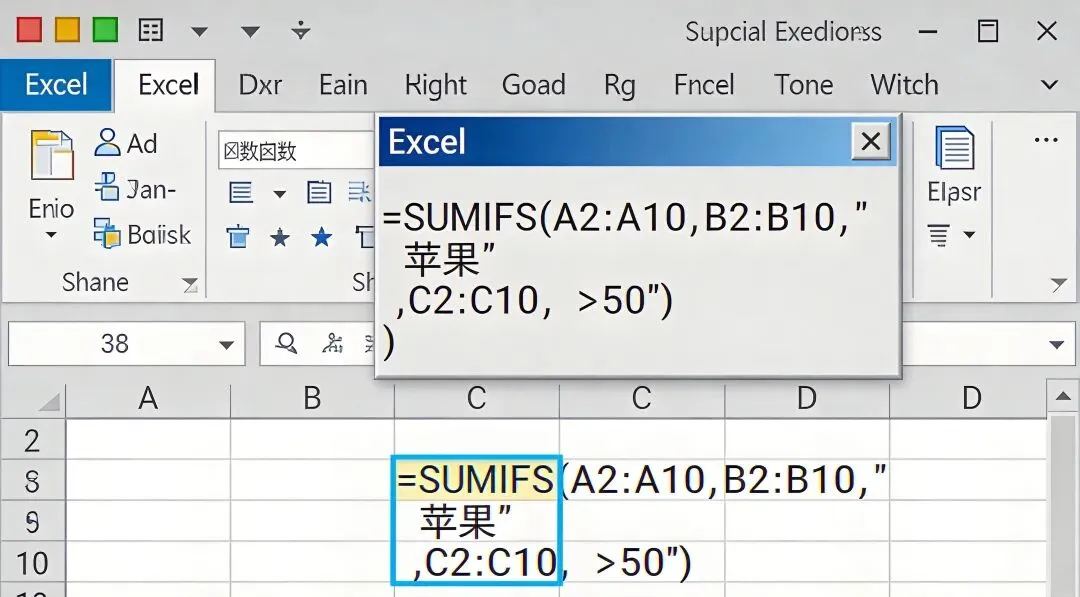The height and width of the screenshot is (597, 1080).
Task: Click the bright blue star icon
Action: tap(322, 238)
